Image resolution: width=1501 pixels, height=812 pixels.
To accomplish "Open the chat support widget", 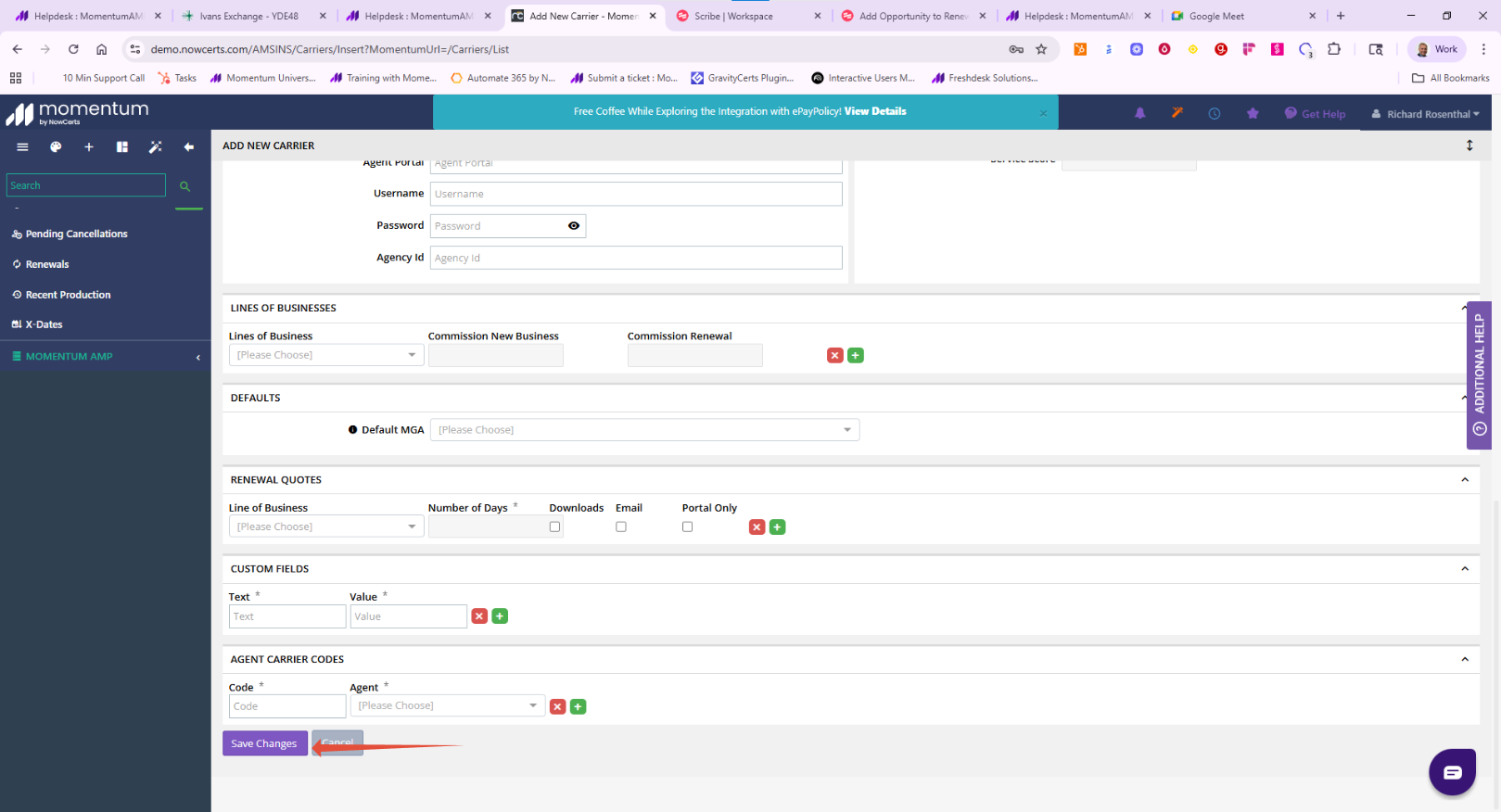I will point(1452,772).
